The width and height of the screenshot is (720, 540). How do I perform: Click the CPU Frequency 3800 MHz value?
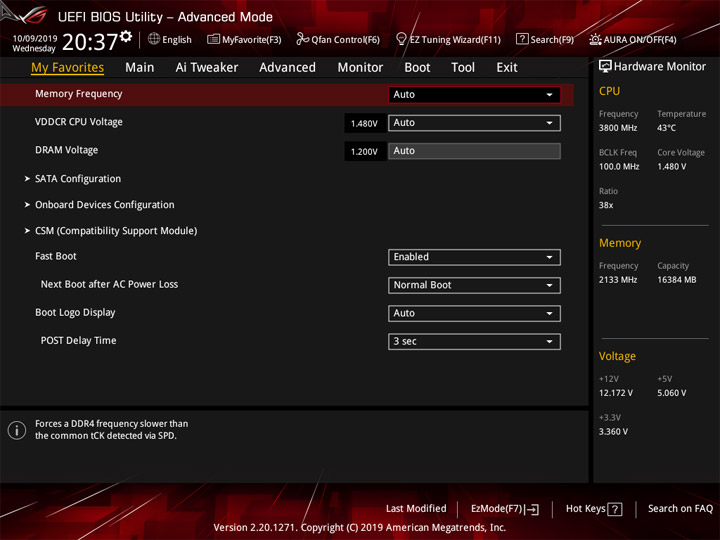point(618,128)
